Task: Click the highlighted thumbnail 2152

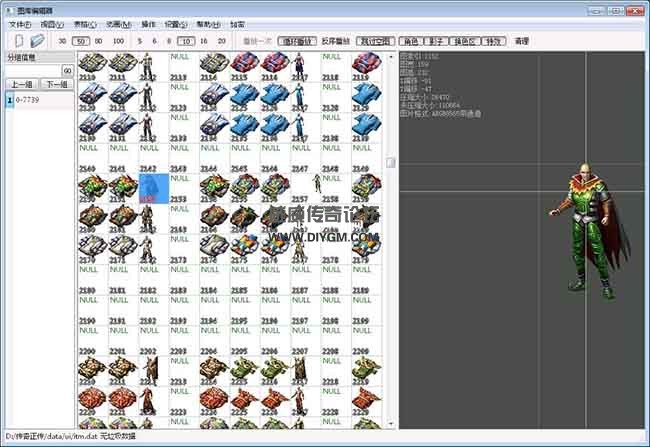Action: [x=154, y=188]
